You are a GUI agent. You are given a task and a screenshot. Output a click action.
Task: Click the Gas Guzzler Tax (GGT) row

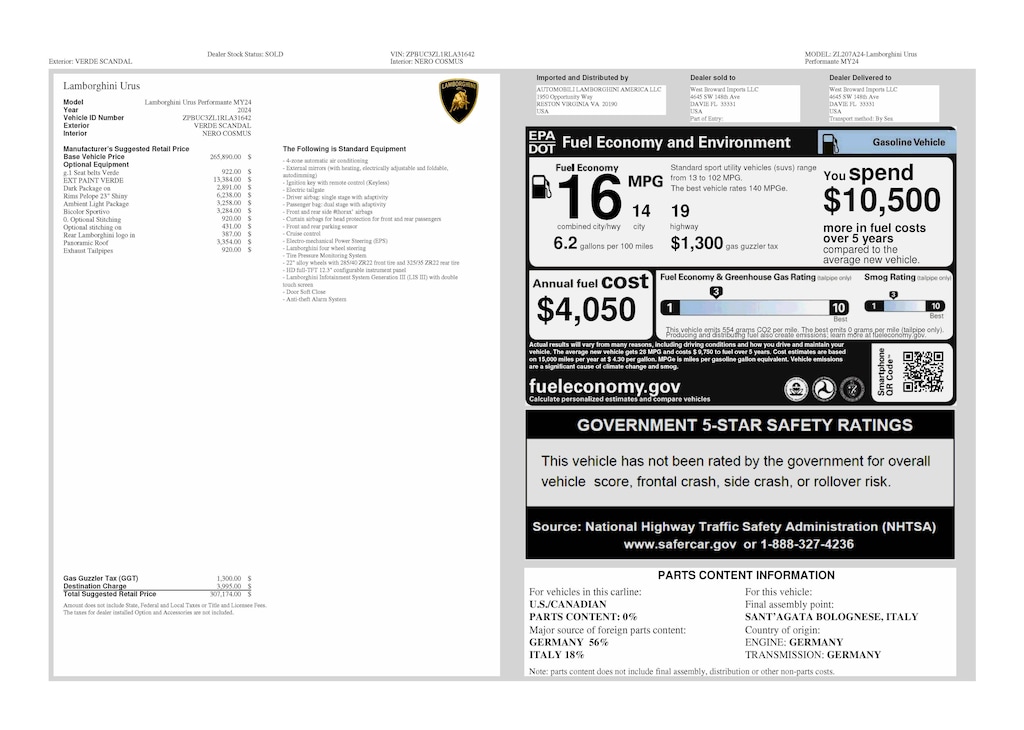pos(157,579)
